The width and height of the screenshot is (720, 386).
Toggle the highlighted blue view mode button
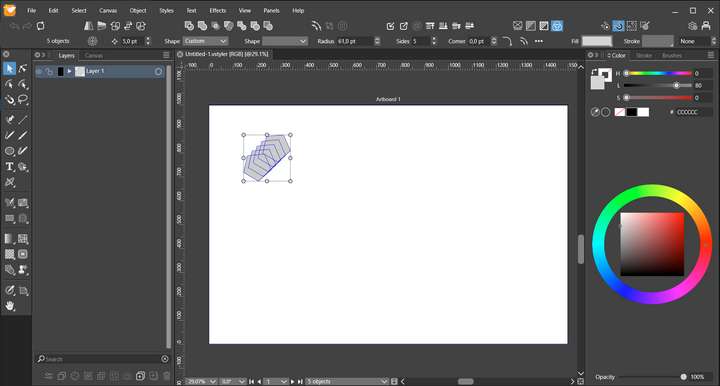pyautogui.click(x=557, y=26)
